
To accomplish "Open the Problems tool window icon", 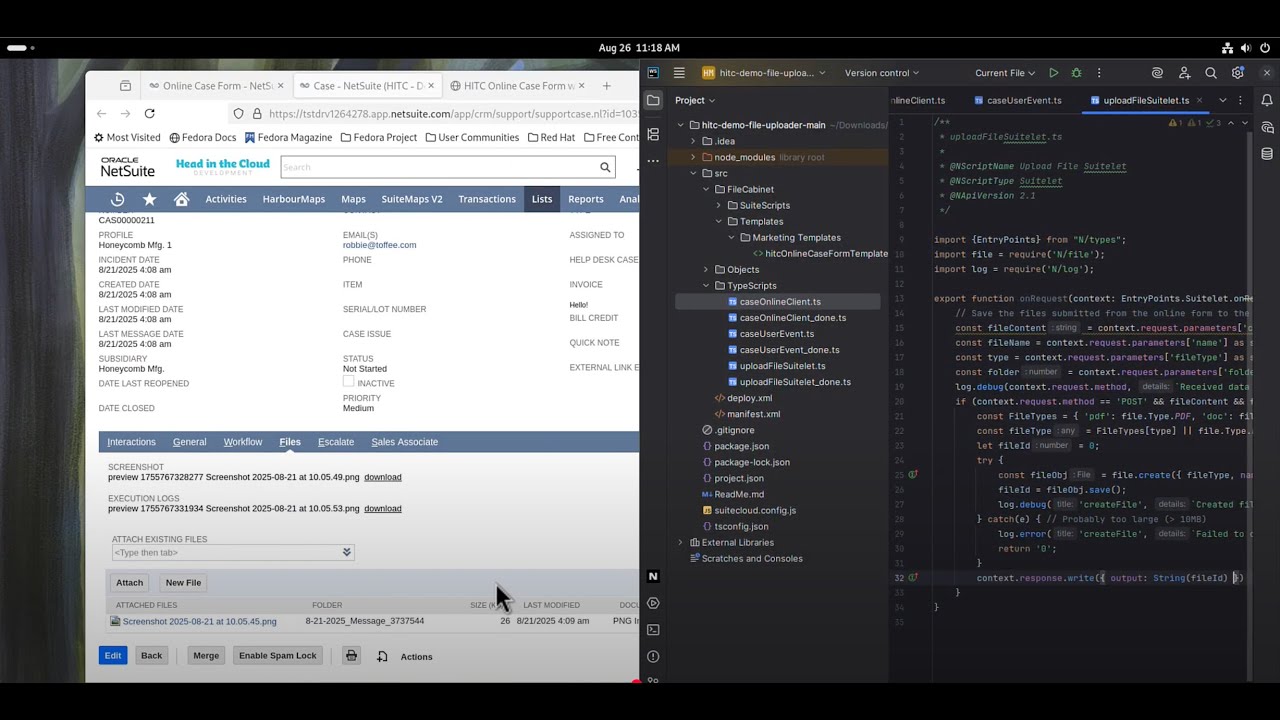I will tap(653, 657).
